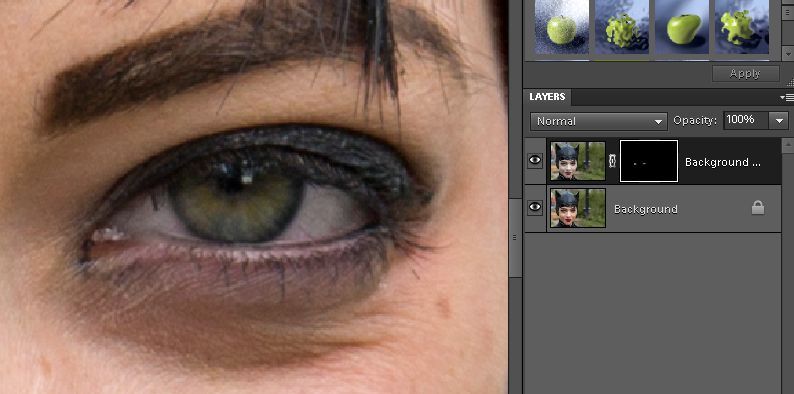The height and width of the screenshot is (394, 794).
Task: Click the panel divider collapse grip
Action: point(515,238)
